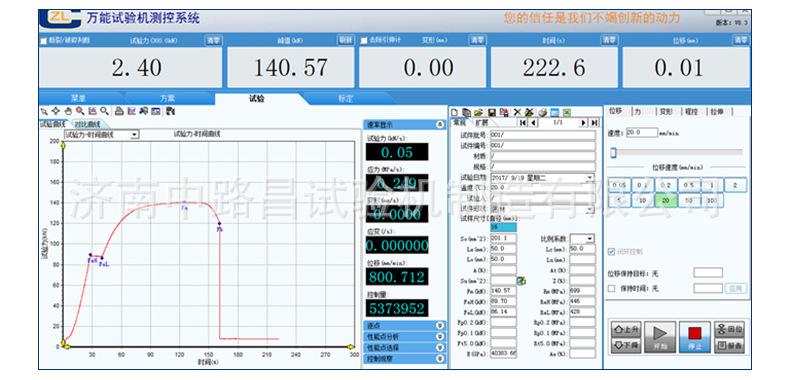Screen dimensions: 790x380
Task: Click the new blank document icon
Action: point(454,112)
